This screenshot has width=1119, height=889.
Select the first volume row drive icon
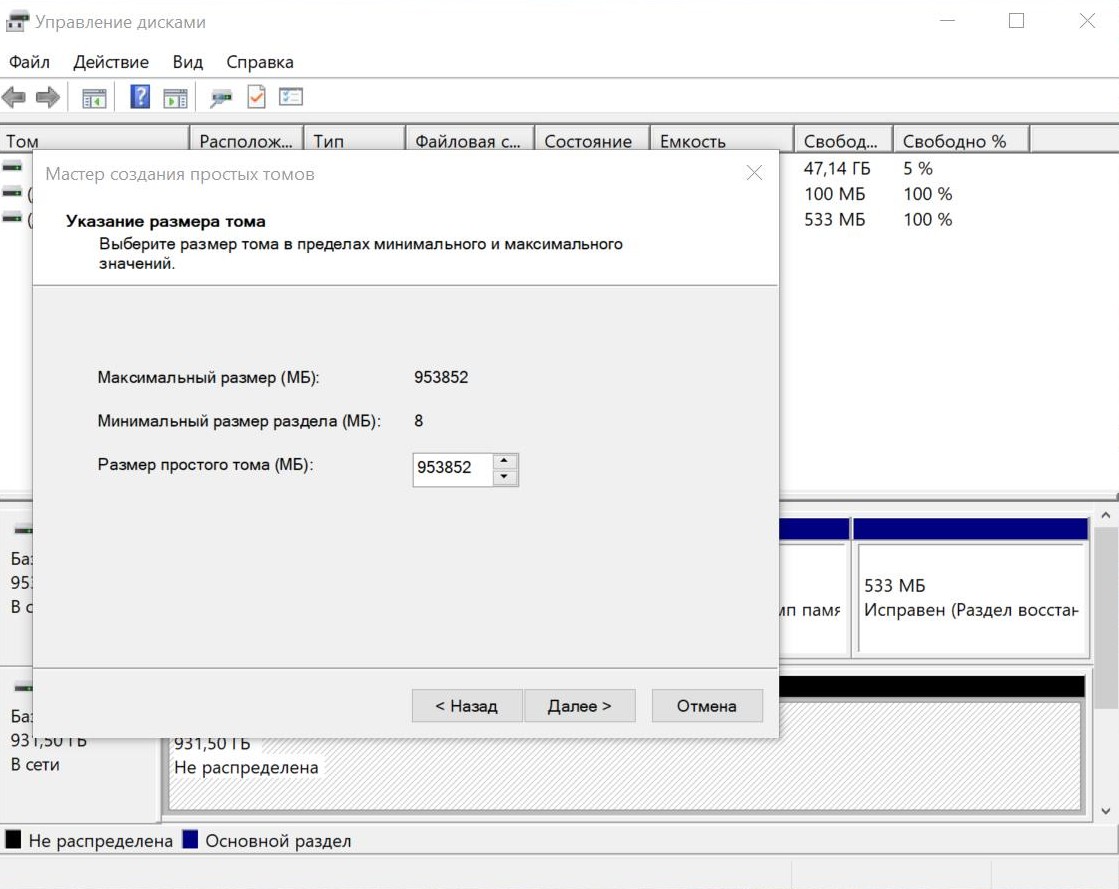12,167
